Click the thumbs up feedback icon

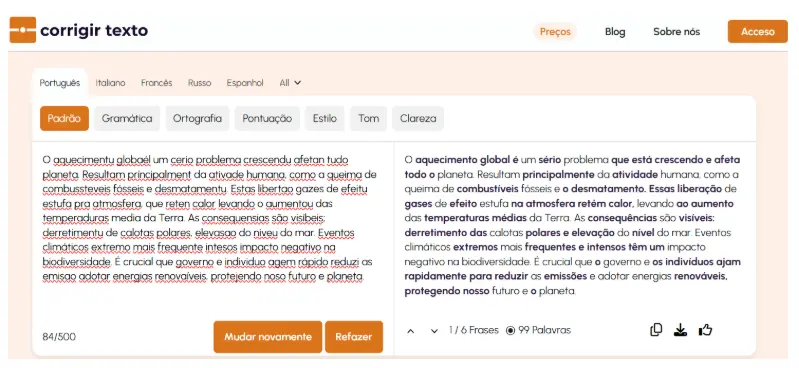click(705, 330)
